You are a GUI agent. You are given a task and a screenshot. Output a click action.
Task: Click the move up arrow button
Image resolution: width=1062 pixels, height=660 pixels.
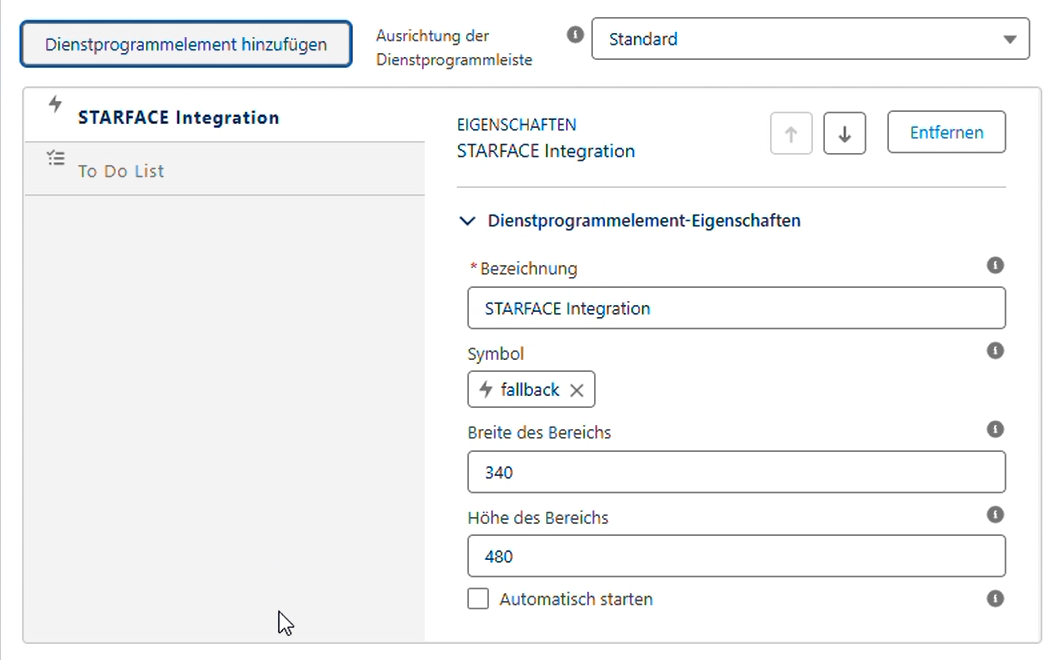(791, 133)
